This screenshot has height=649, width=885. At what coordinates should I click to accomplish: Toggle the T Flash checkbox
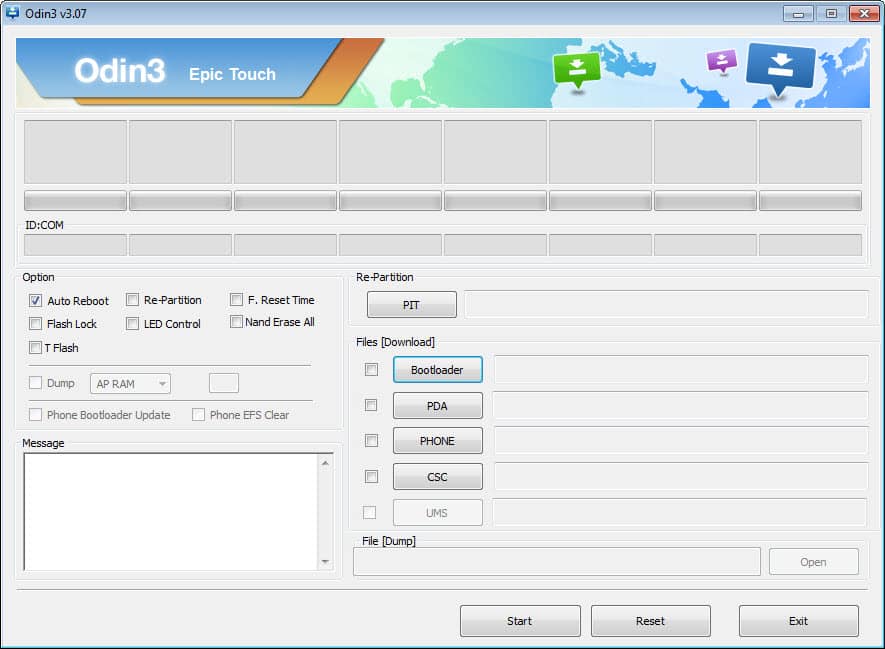pyautogui.click(x=35, y=347)
